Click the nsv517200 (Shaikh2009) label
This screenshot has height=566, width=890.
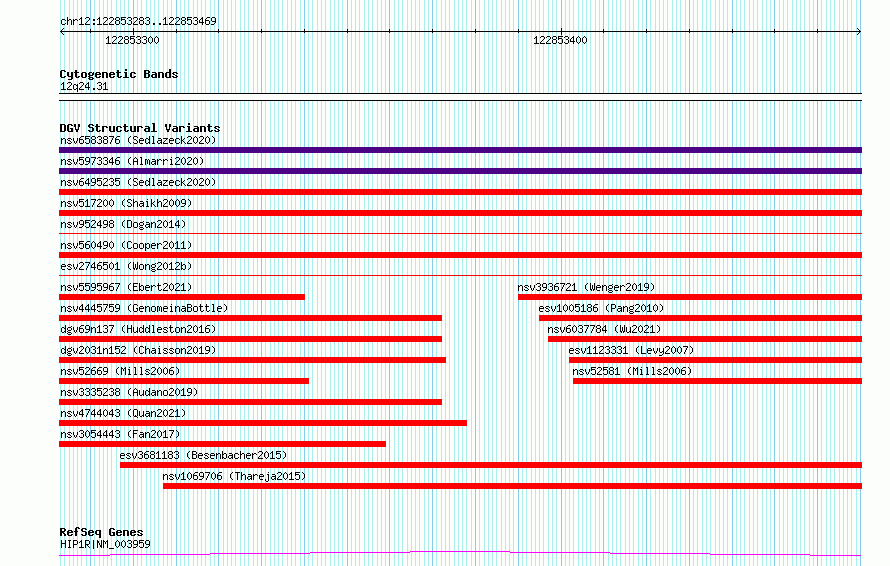coord(126,203)
